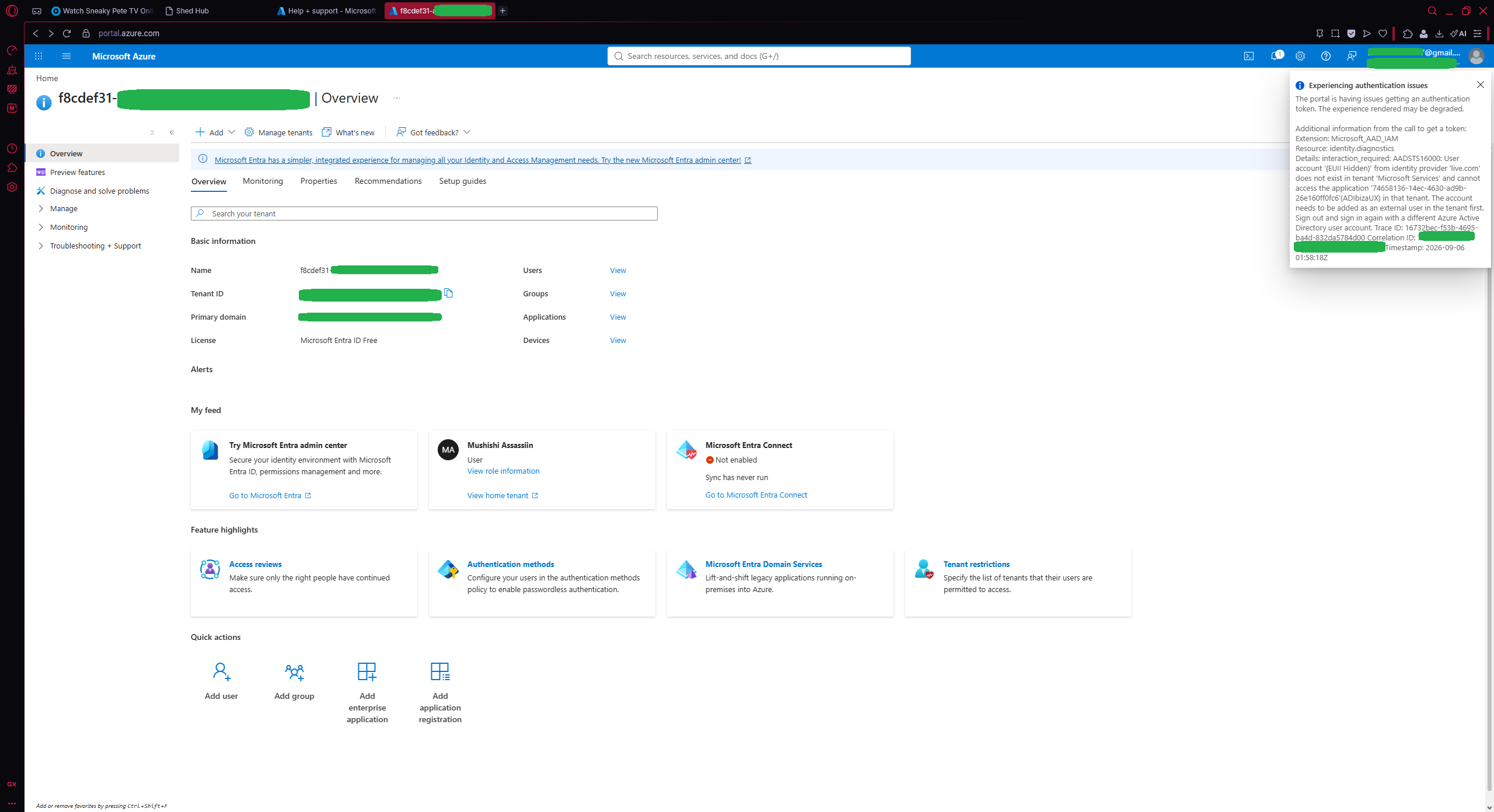
Task: Select the Overview tab
Action: pyautogui.click(x=209, y=181)
